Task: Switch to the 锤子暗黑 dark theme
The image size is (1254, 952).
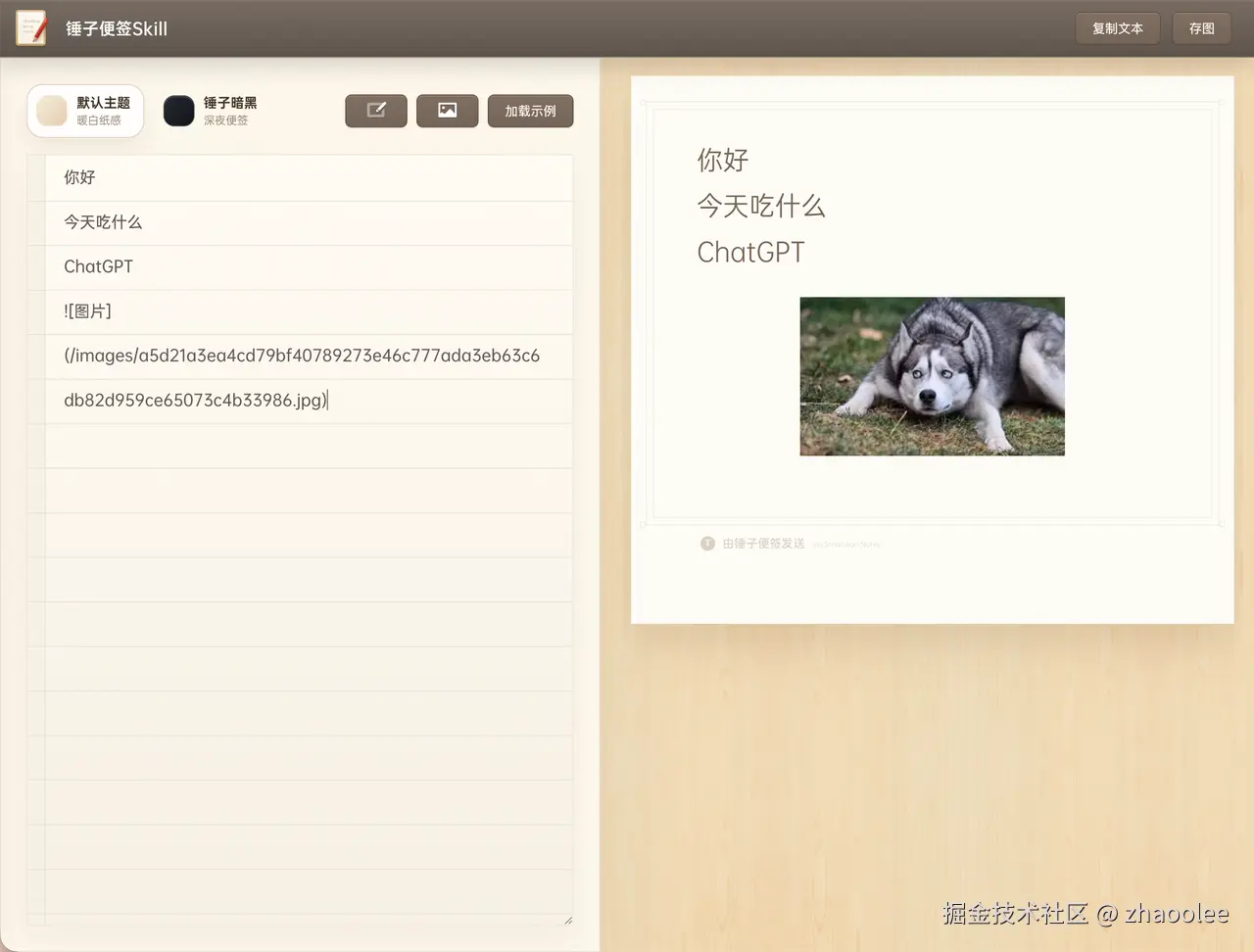Action: coord(206,110)
